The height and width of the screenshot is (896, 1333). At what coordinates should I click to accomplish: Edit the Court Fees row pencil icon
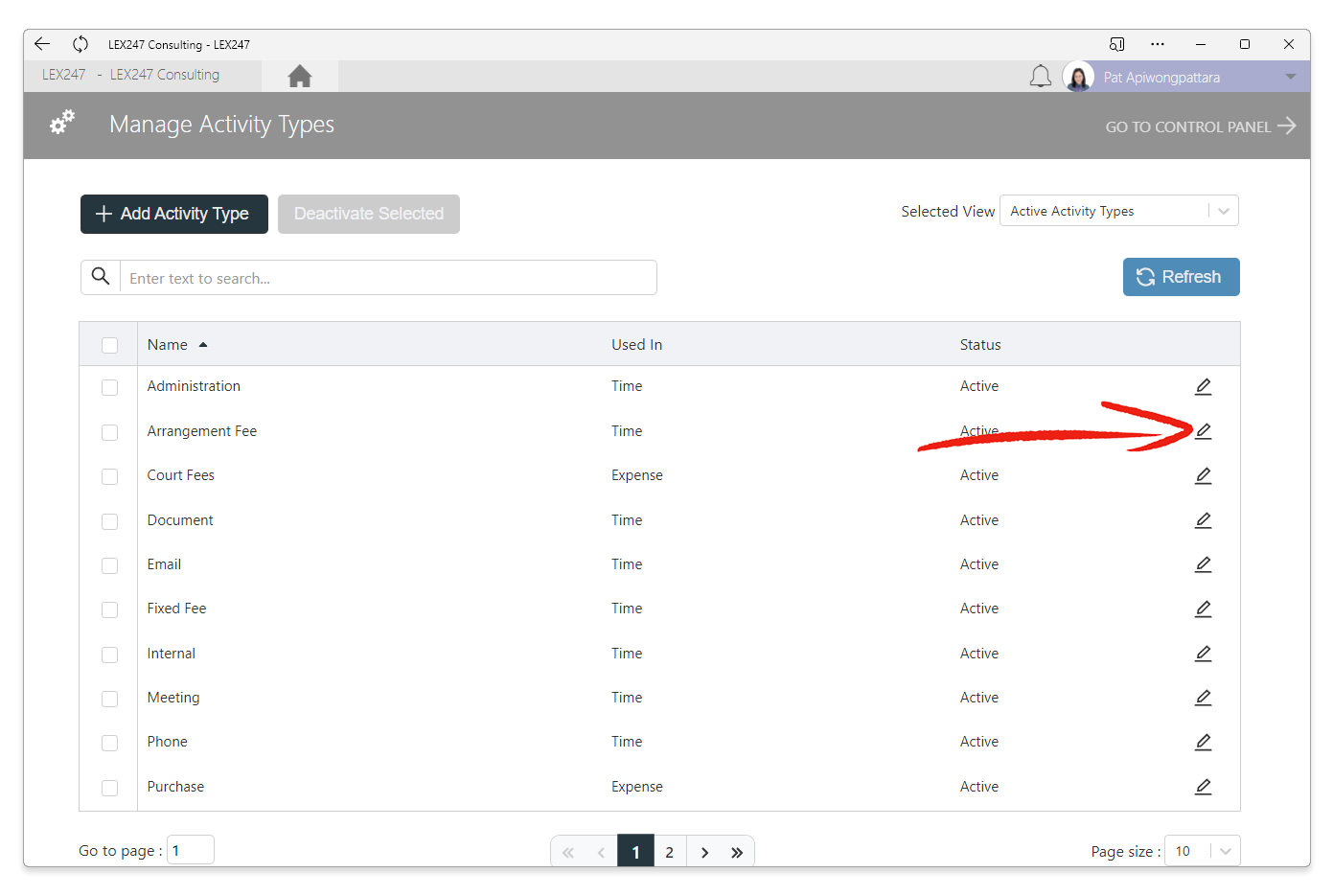pyautogui.click(x=1204, y=475)
